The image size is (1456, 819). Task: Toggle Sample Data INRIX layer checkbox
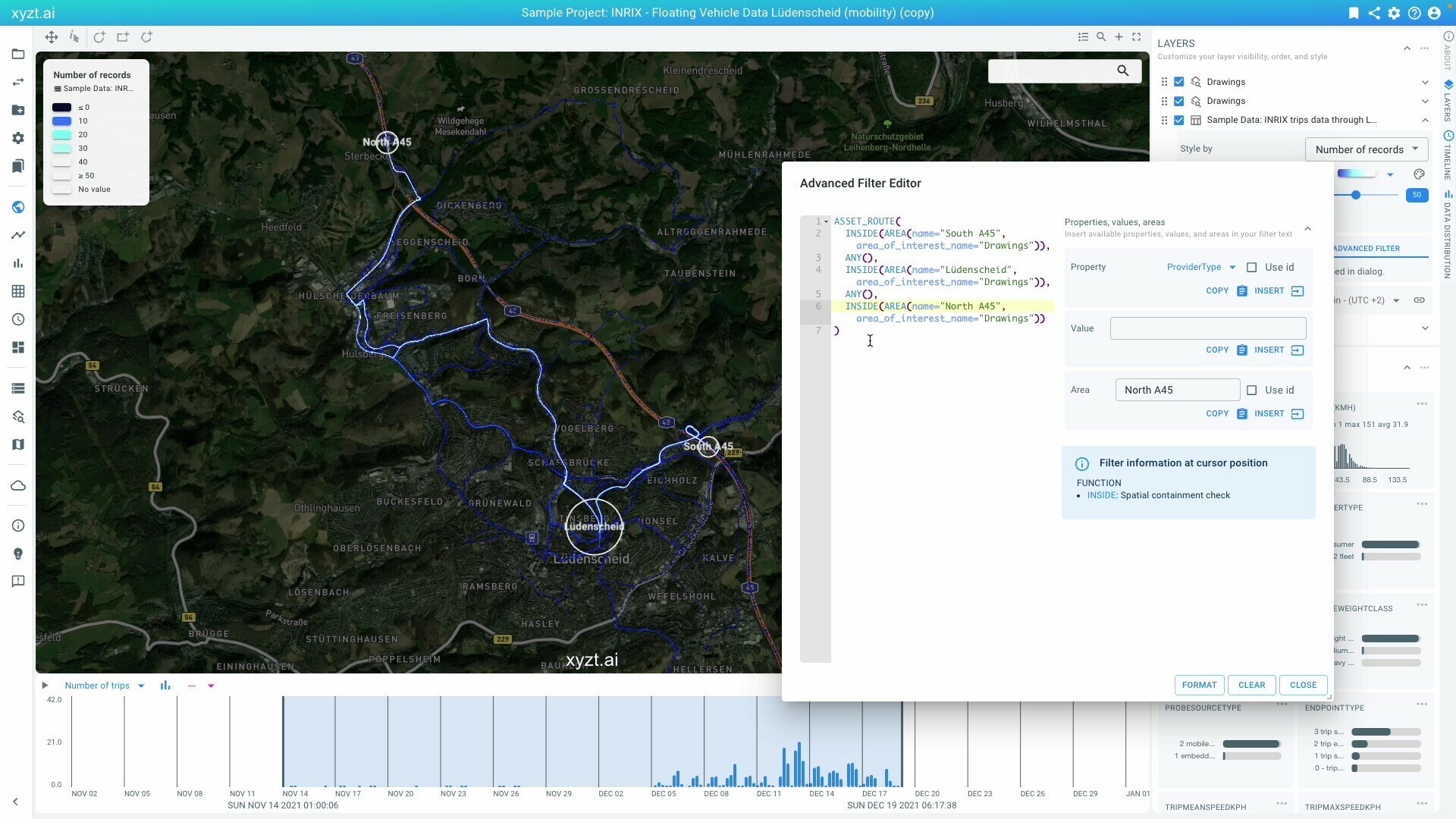(1179, 120)
